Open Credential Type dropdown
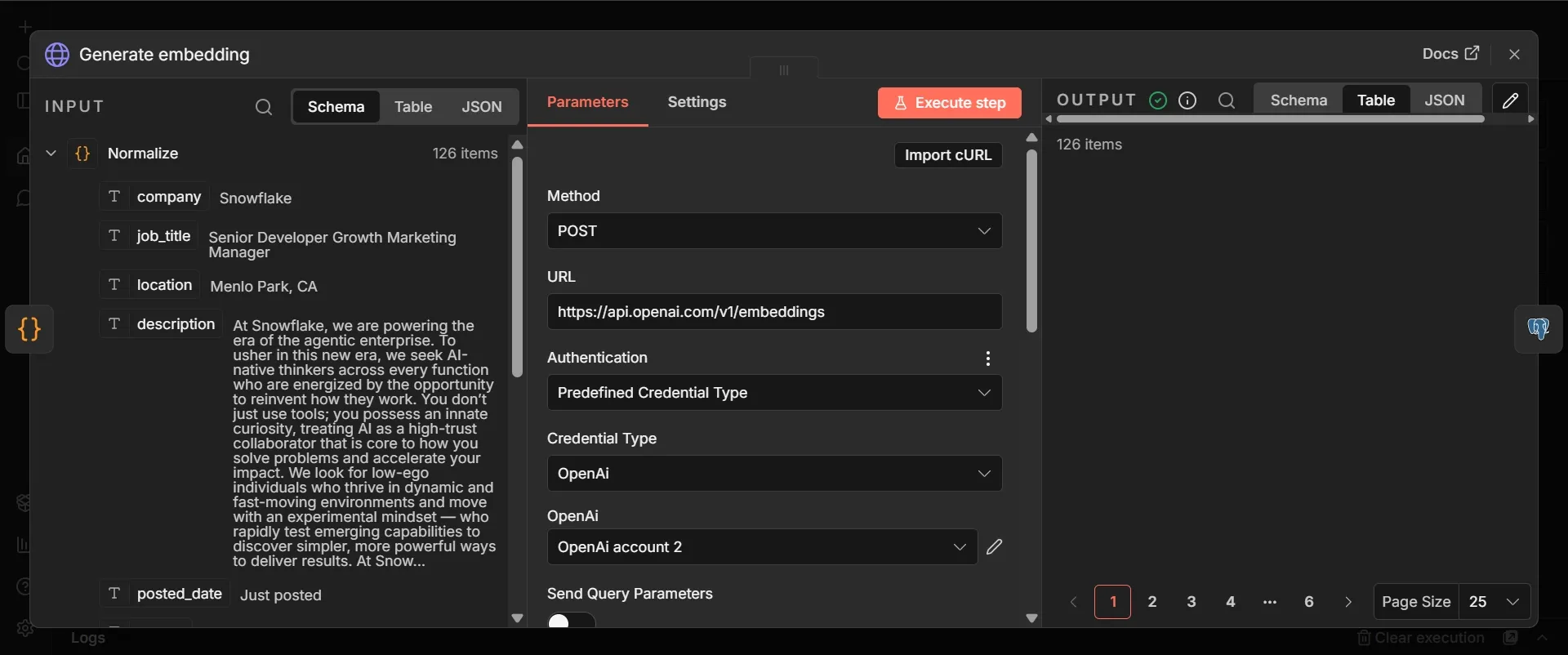 (774, 474)
